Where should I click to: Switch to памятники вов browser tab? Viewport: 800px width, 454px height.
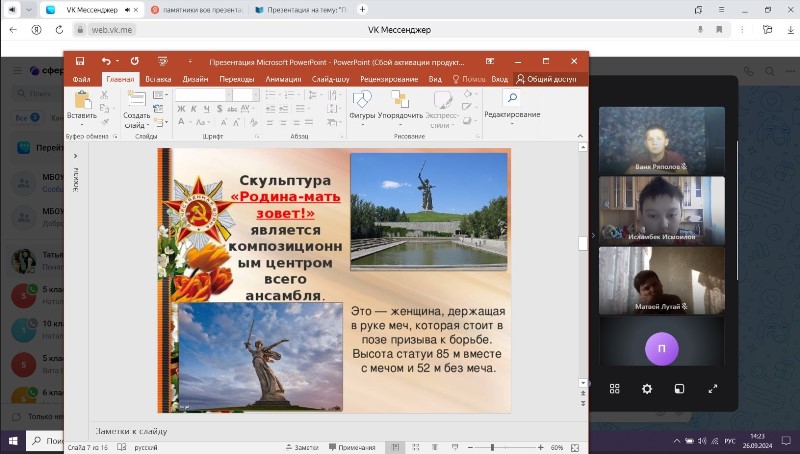(195, 10)
